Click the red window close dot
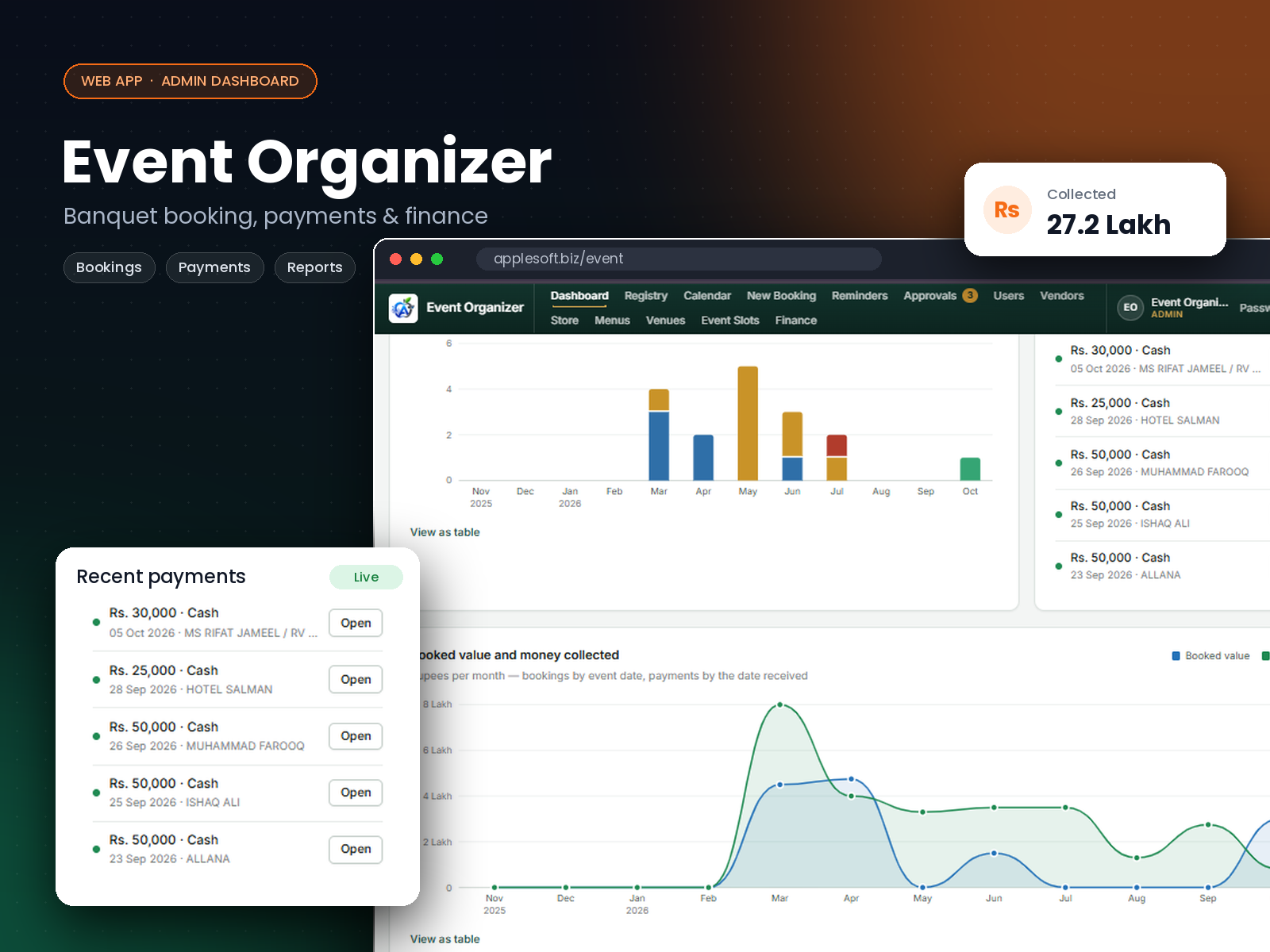The image size is (1270, 952). 395,259
